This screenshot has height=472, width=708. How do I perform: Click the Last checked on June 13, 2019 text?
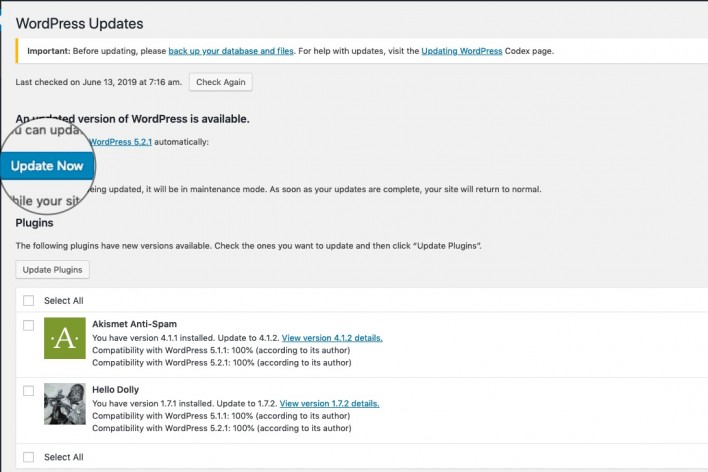pyautogui.click(x=99, y=82)
